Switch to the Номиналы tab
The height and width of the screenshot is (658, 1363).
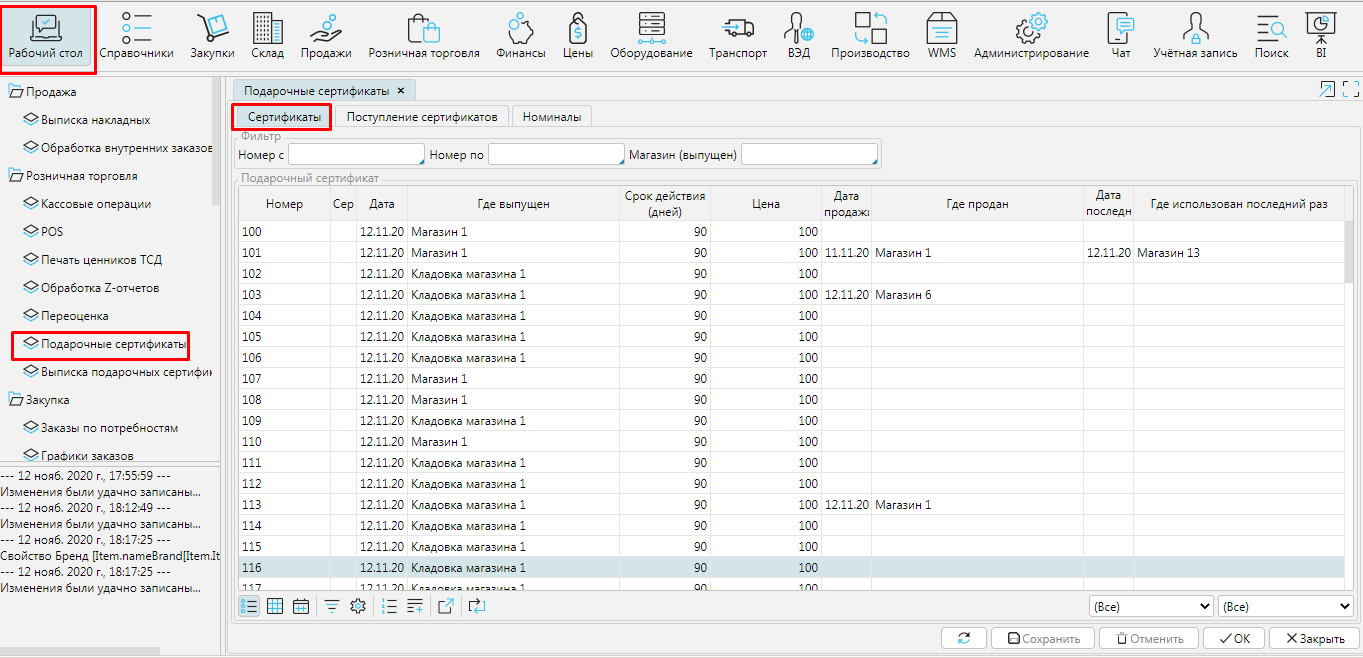(x=551, y=117)
